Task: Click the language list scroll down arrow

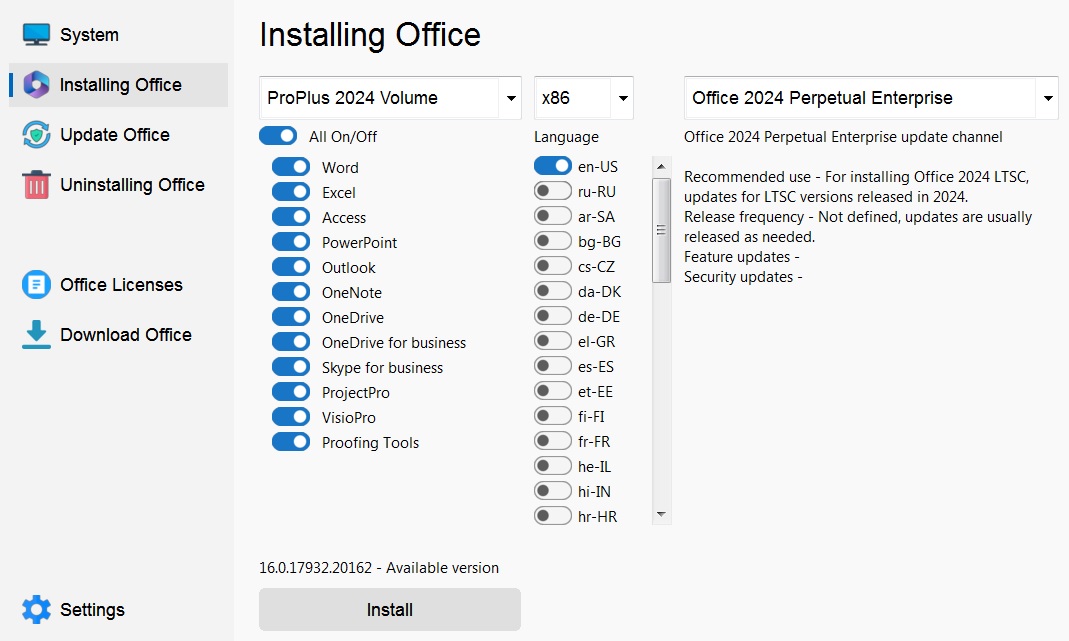Action: [661, 515]
